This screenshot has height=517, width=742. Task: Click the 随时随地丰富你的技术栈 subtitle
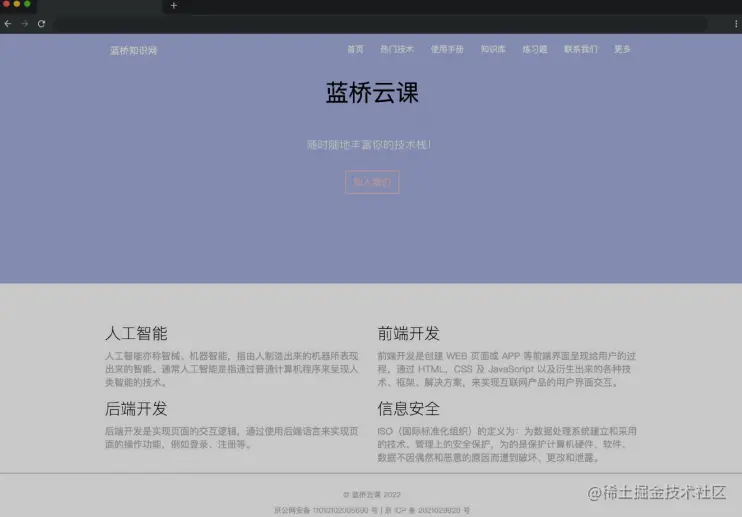(x=369, y=145)
